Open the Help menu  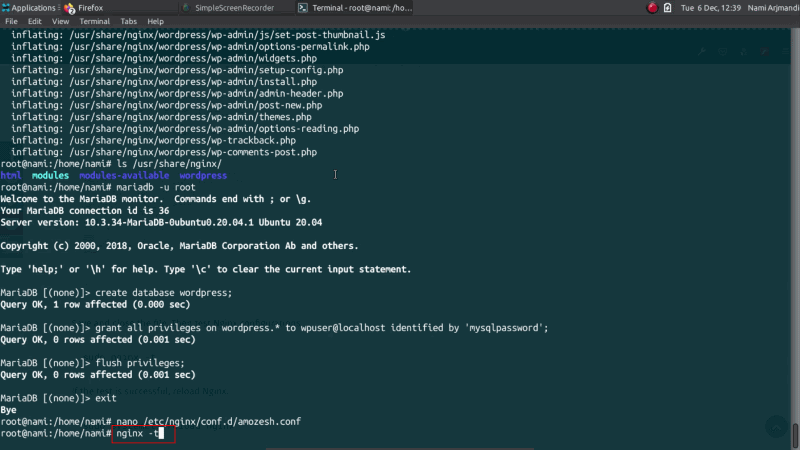(156, 21)
